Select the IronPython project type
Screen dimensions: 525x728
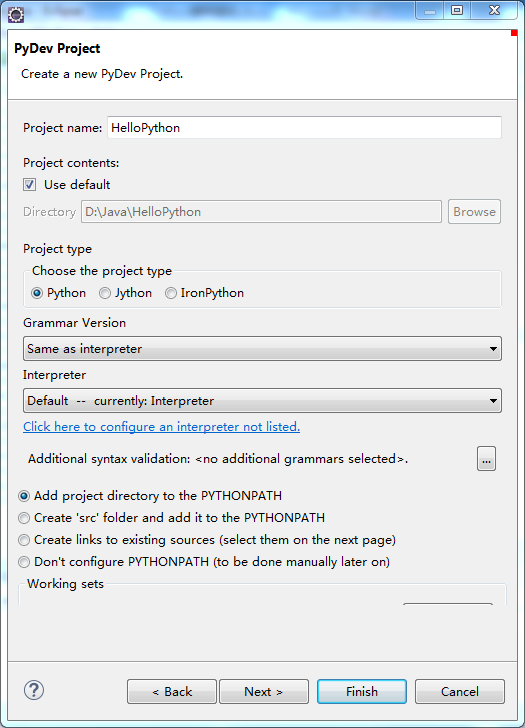point(170,293)
